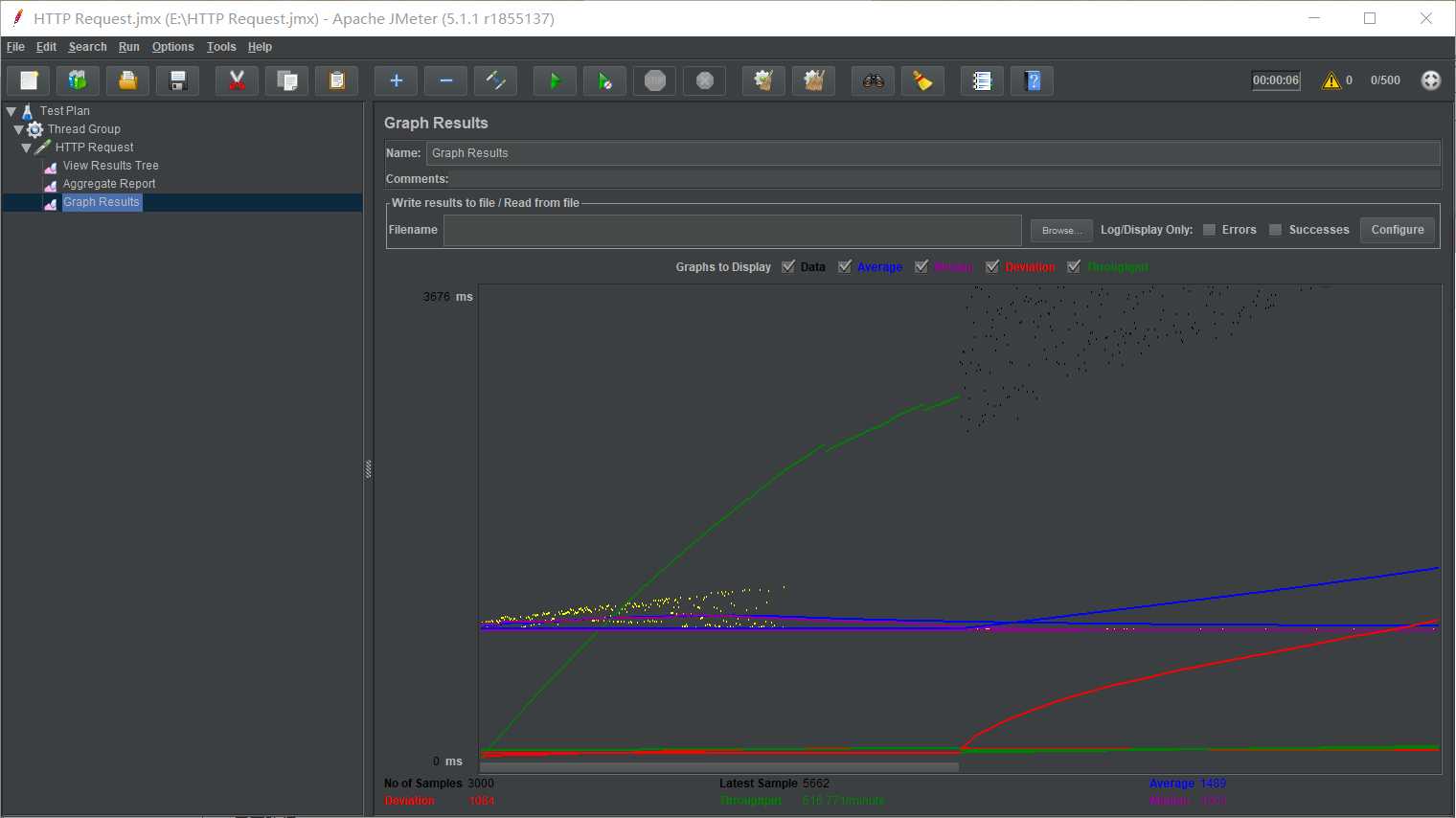Click the Toggle enable/disable icon

click(x=496, y=80)
